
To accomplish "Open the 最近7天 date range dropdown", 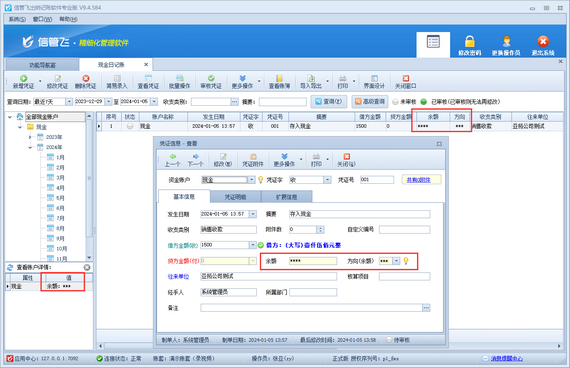I will 69,102.
